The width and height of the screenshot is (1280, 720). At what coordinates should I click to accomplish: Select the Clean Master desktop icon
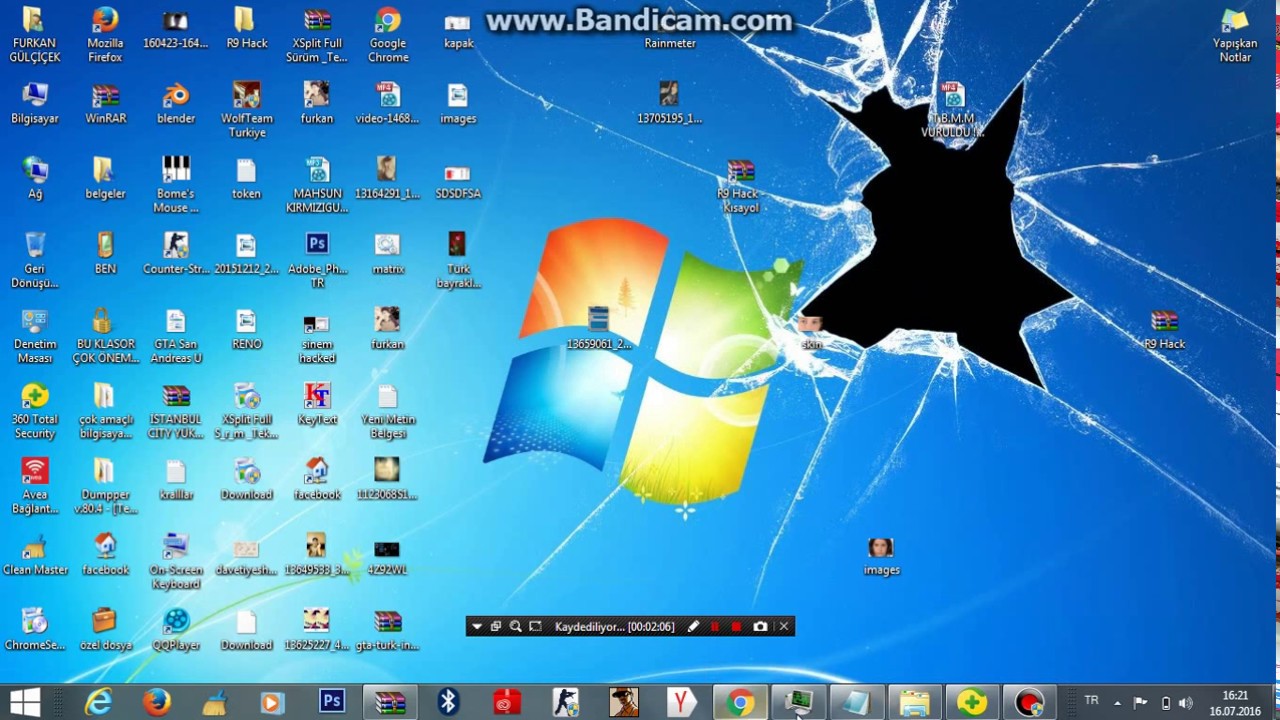(x=35, y=555)
